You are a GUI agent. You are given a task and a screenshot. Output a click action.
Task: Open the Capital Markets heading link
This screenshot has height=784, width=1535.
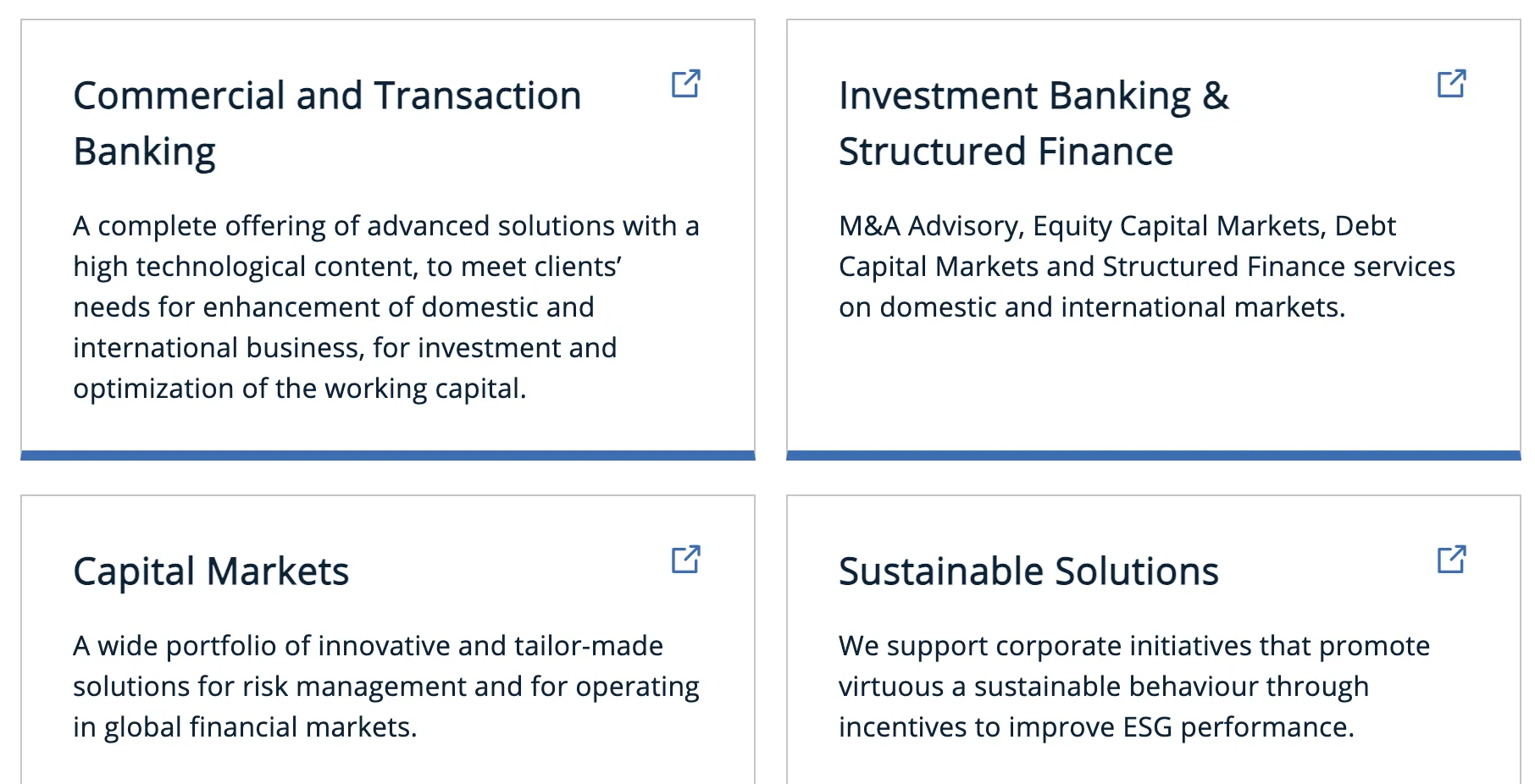tap(211, 571)
